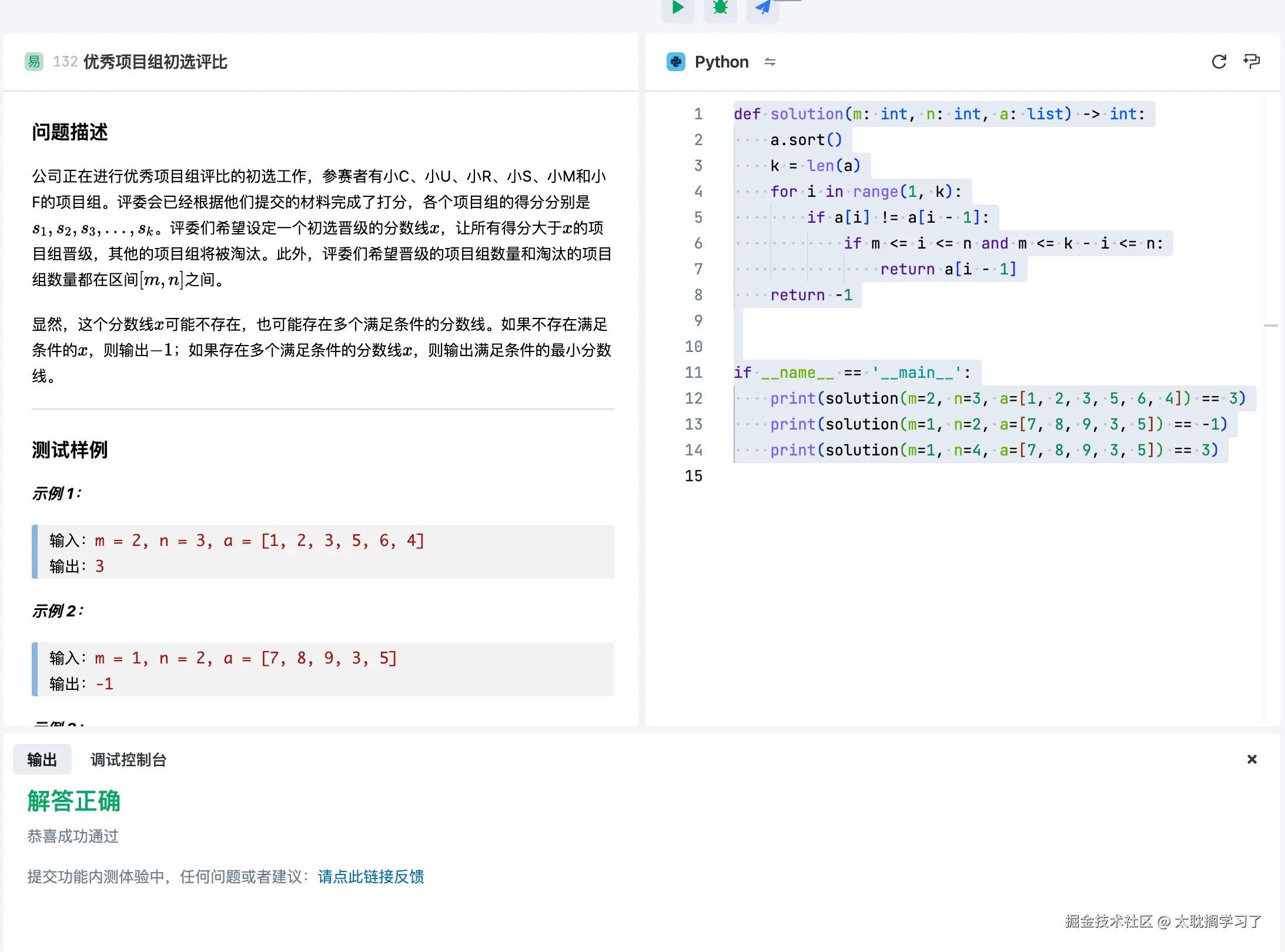Image resolution: width=1285 pixels, height=952 pixels.
Task: Open the 请点此链接反馈 feedback link
Action: tap(370, 876)
